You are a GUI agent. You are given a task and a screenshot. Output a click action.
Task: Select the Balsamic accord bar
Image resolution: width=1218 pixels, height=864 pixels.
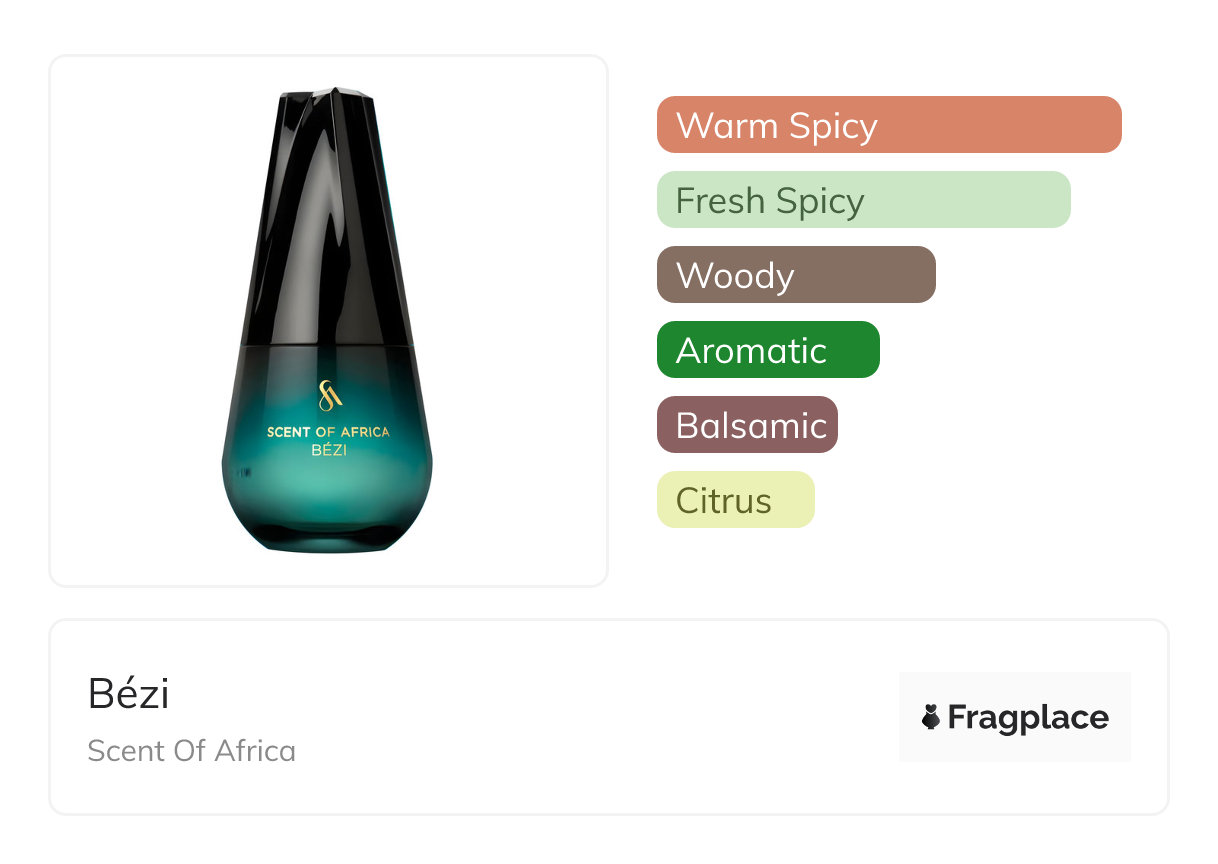[746, 425]
